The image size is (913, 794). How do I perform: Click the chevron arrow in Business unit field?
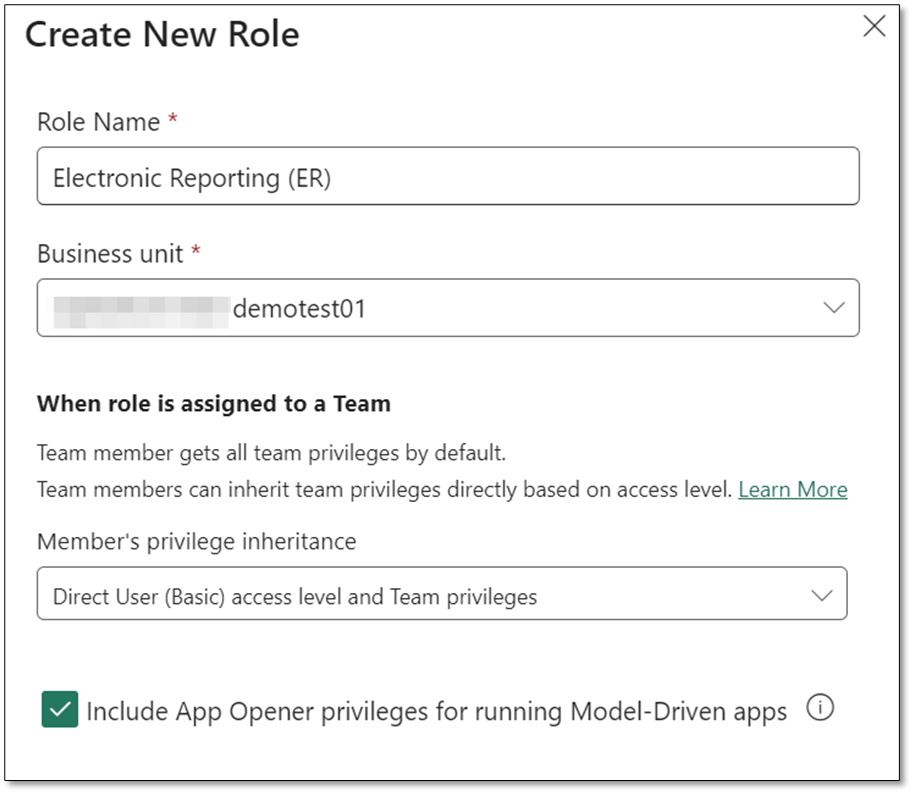(x=833, y=308)
